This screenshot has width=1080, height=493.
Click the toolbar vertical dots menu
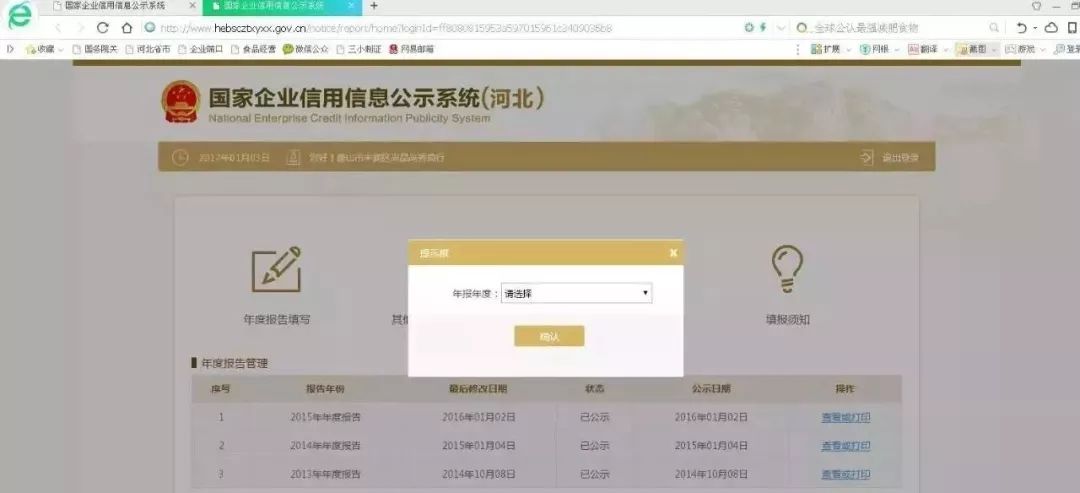pos(798,50)
